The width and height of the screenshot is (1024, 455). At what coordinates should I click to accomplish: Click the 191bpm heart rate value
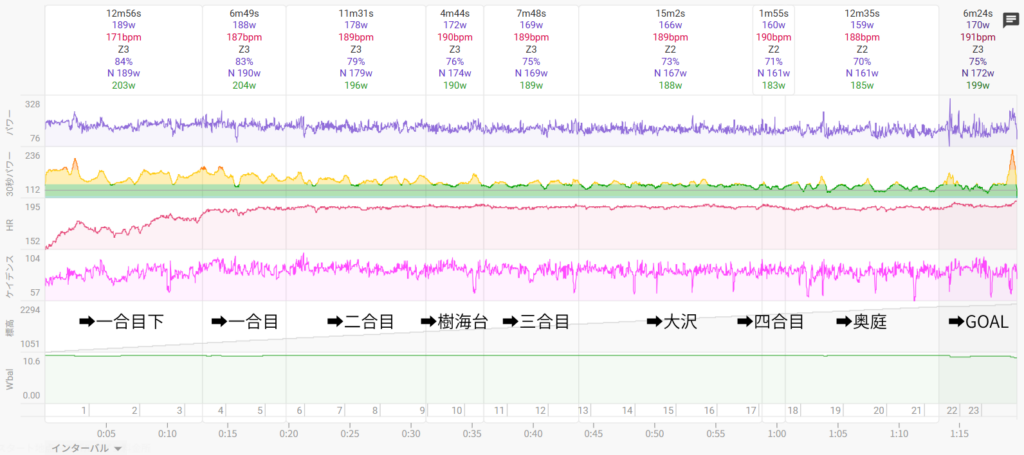978,37
